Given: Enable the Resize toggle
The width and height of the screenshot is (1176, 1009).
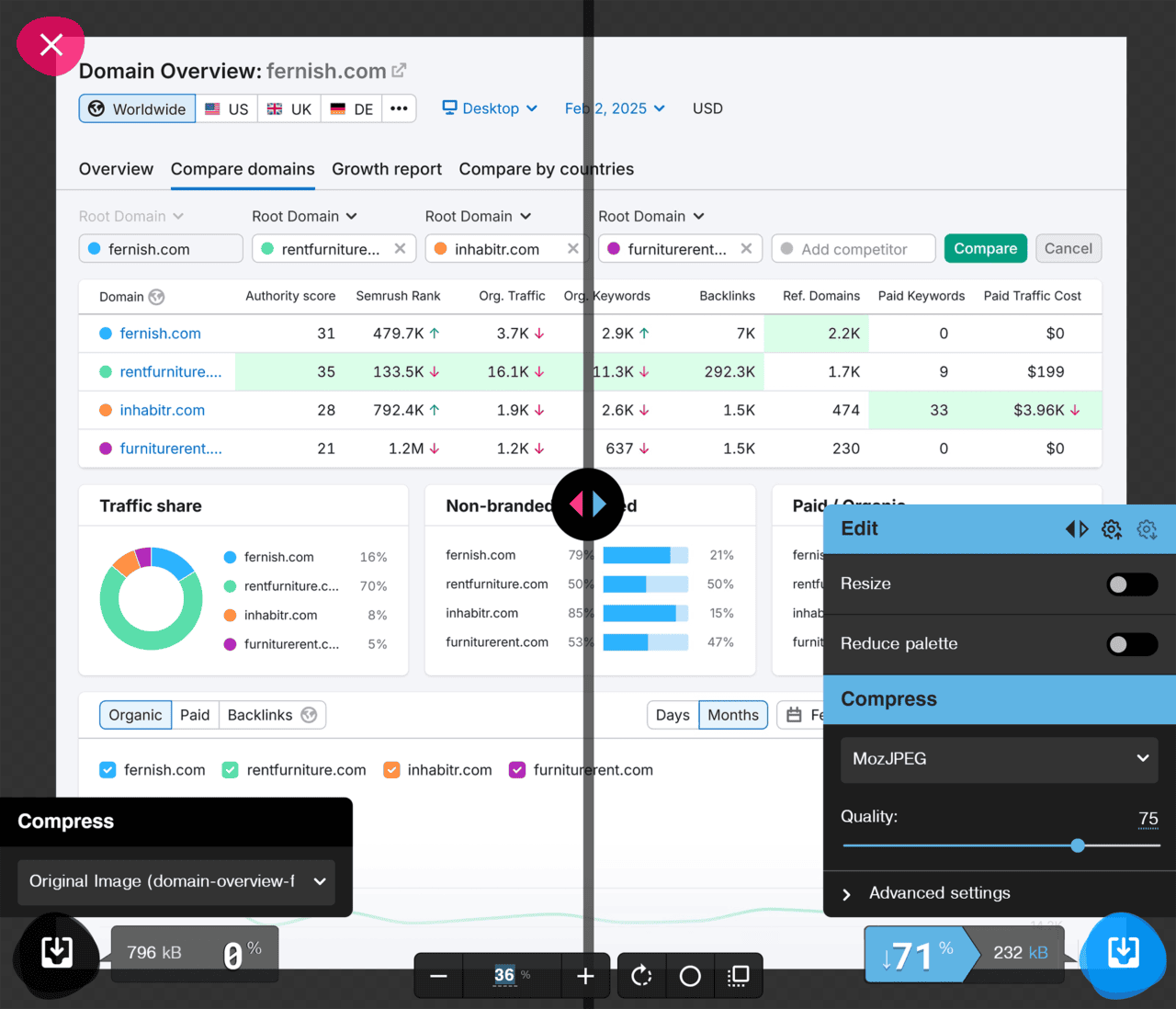Looking at the screenshot, I should (x=1131, y=584).
